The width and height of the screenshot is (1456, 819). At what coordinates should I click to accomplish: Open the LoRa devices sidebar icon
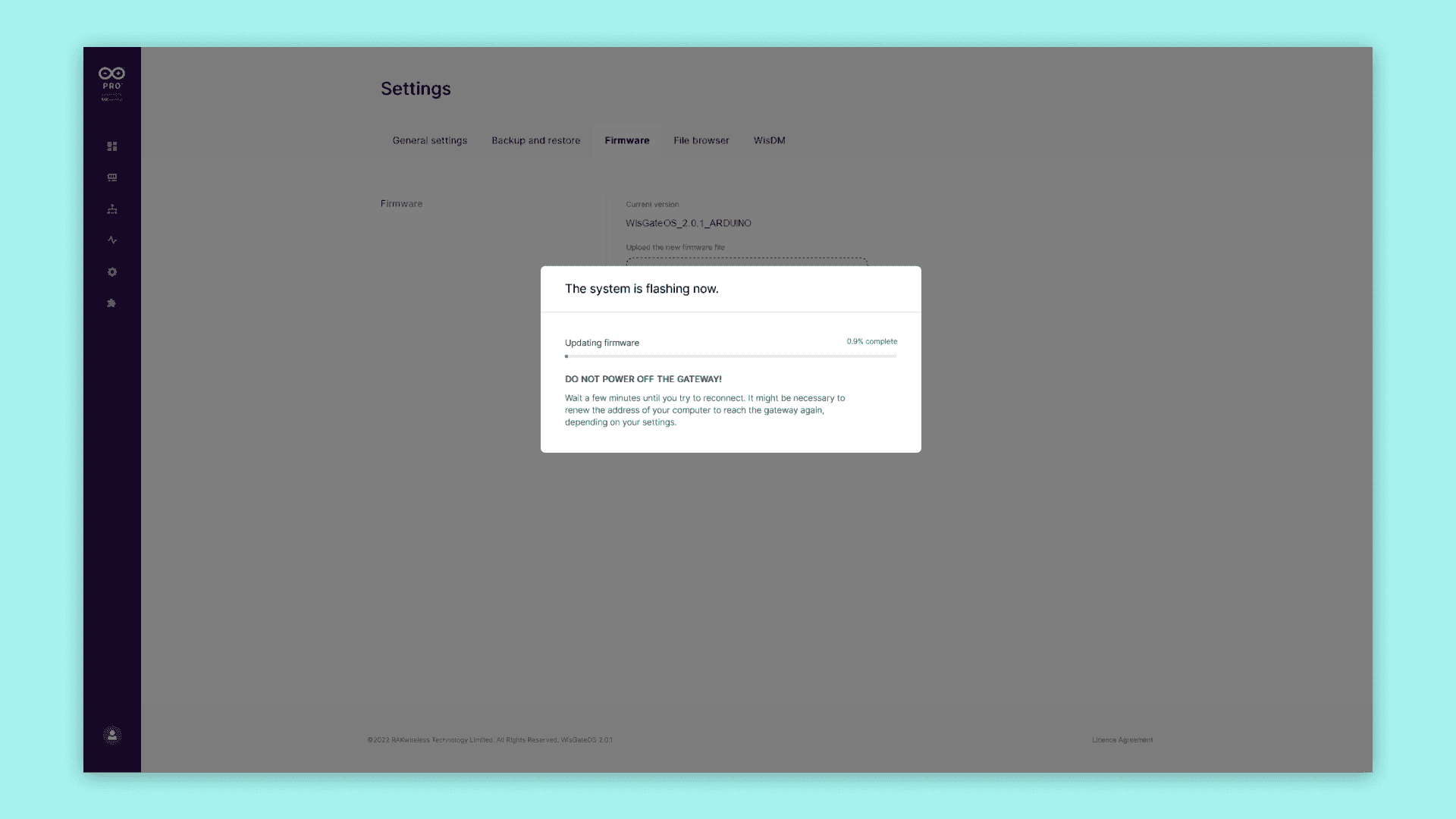point(112,177)
